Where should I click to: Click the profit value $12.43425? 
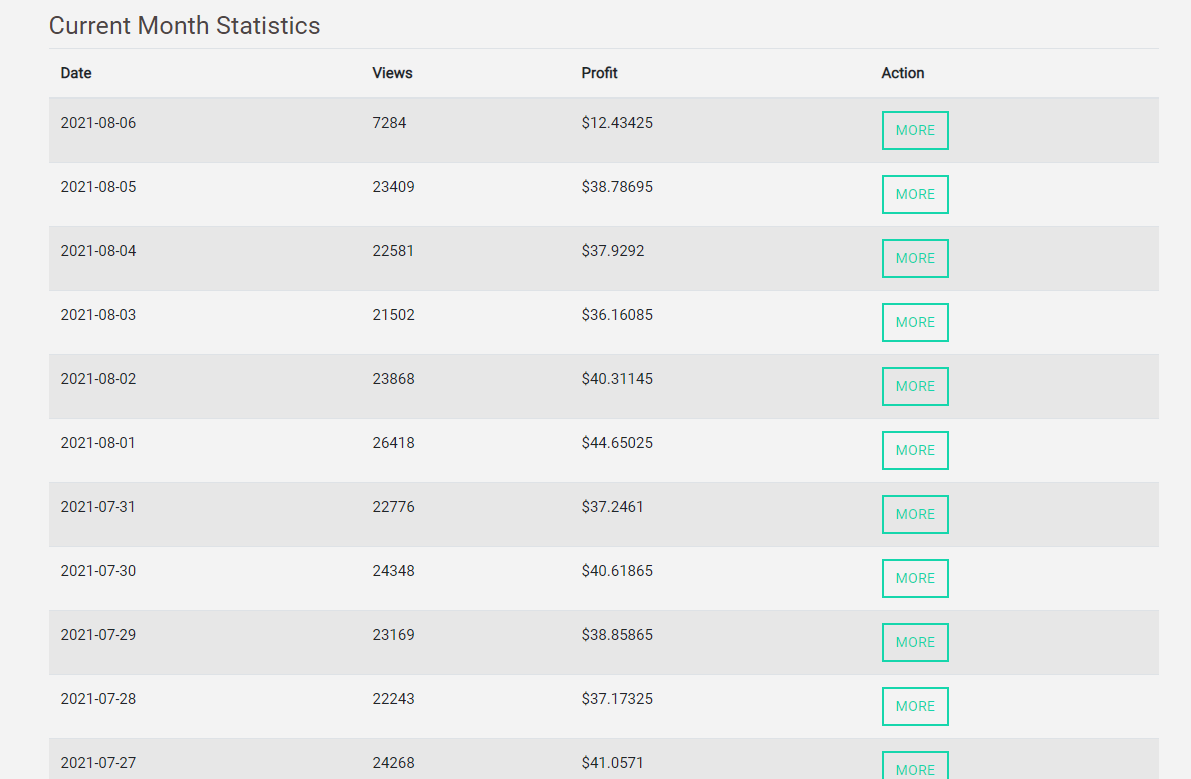(617, 123)
